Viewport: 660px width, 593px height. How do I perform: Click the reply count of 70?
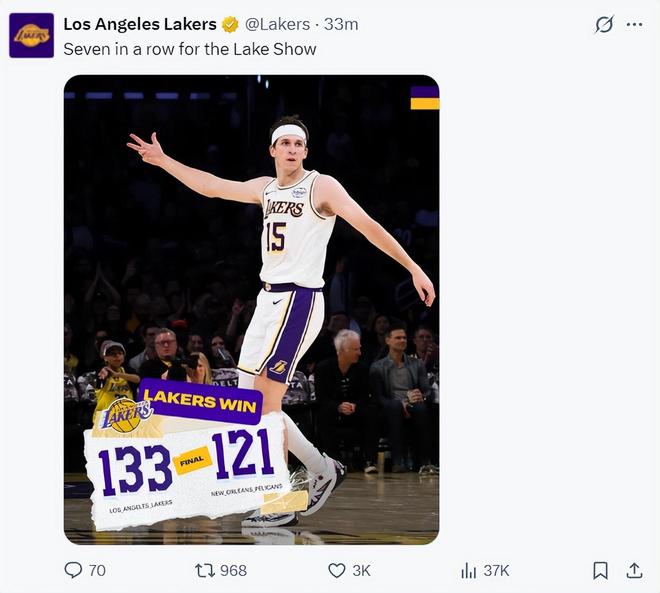click(x=97, y=570)
